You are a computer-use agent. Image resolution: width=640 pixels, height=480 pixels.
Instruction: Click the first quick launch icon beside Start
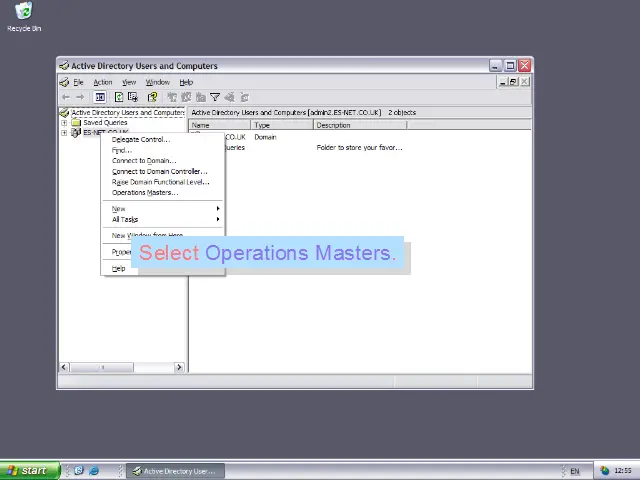tap(79, 471)
